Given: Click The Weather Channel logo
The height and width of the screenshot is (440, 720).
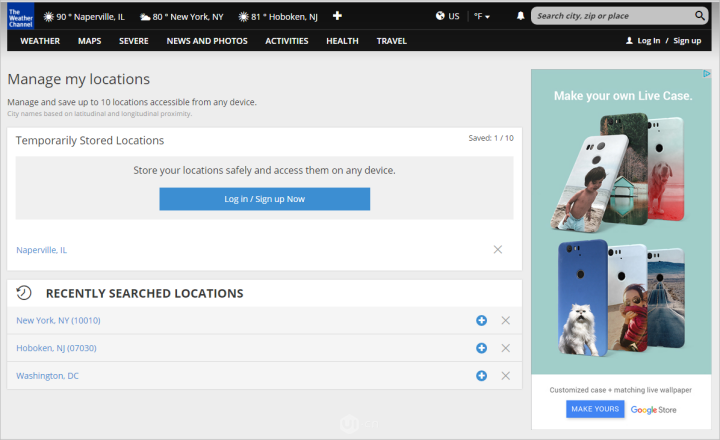Looking at the screenshot, I should [x=20, y=16].
